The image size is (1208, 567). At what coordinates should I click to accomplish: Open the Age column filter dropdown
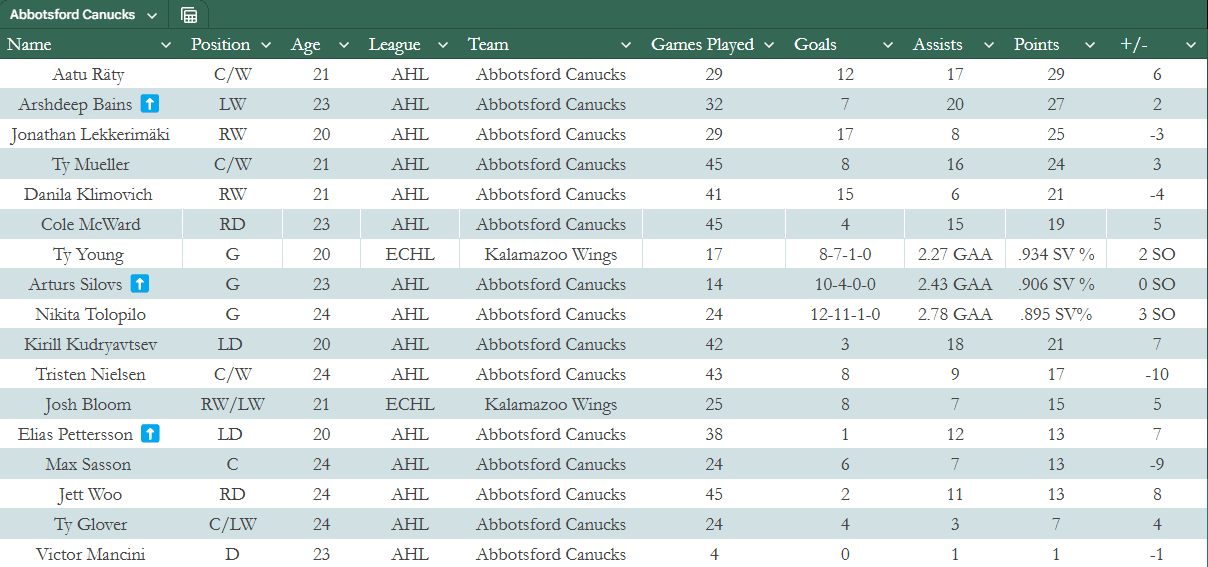[x=344, y=45]
